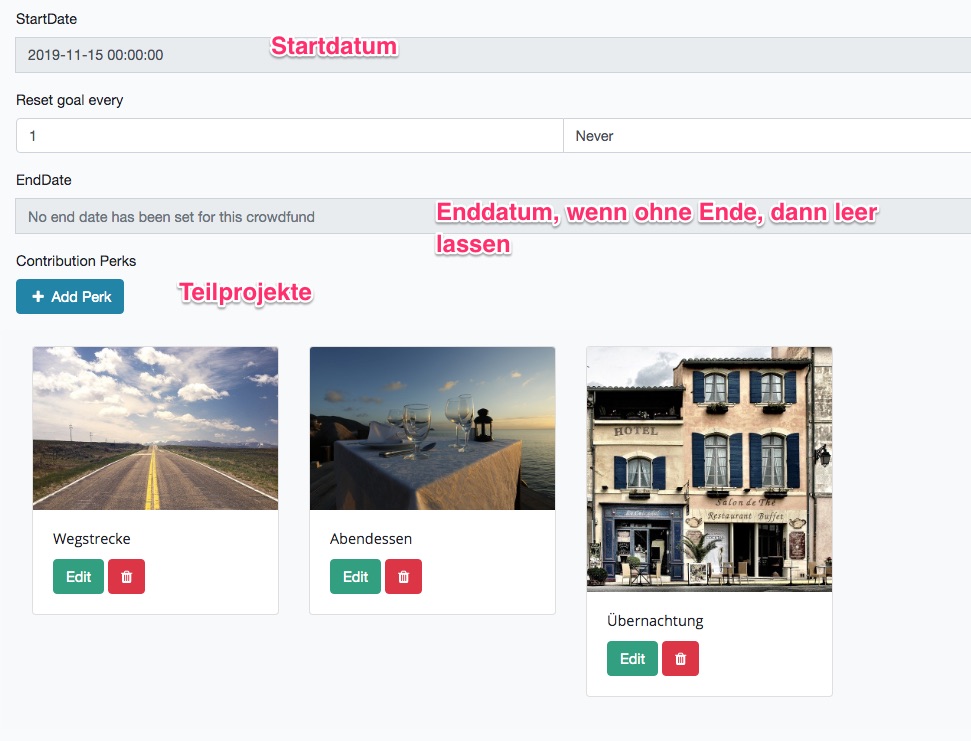Open the dinner table image of Abendessen

click(x=432, y=428)
